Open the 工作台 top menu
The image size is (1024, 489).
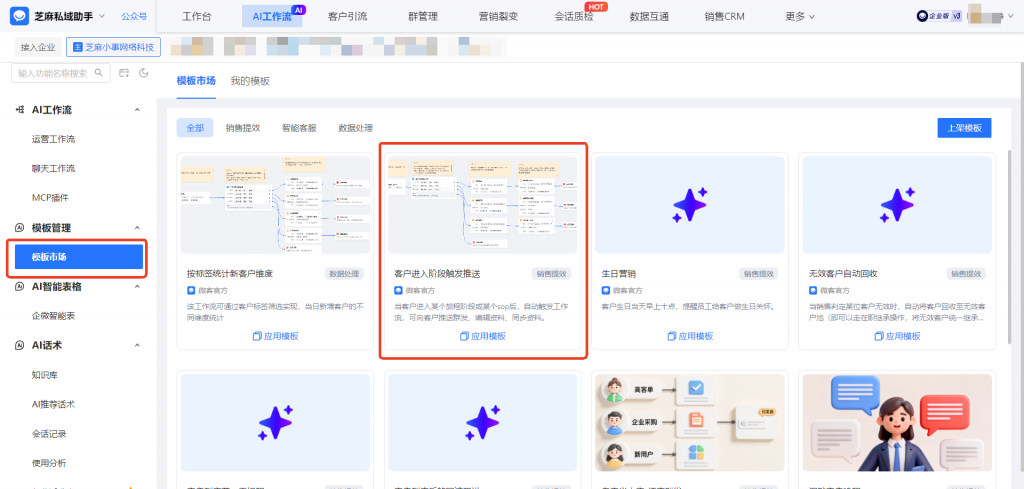(197, 16)
